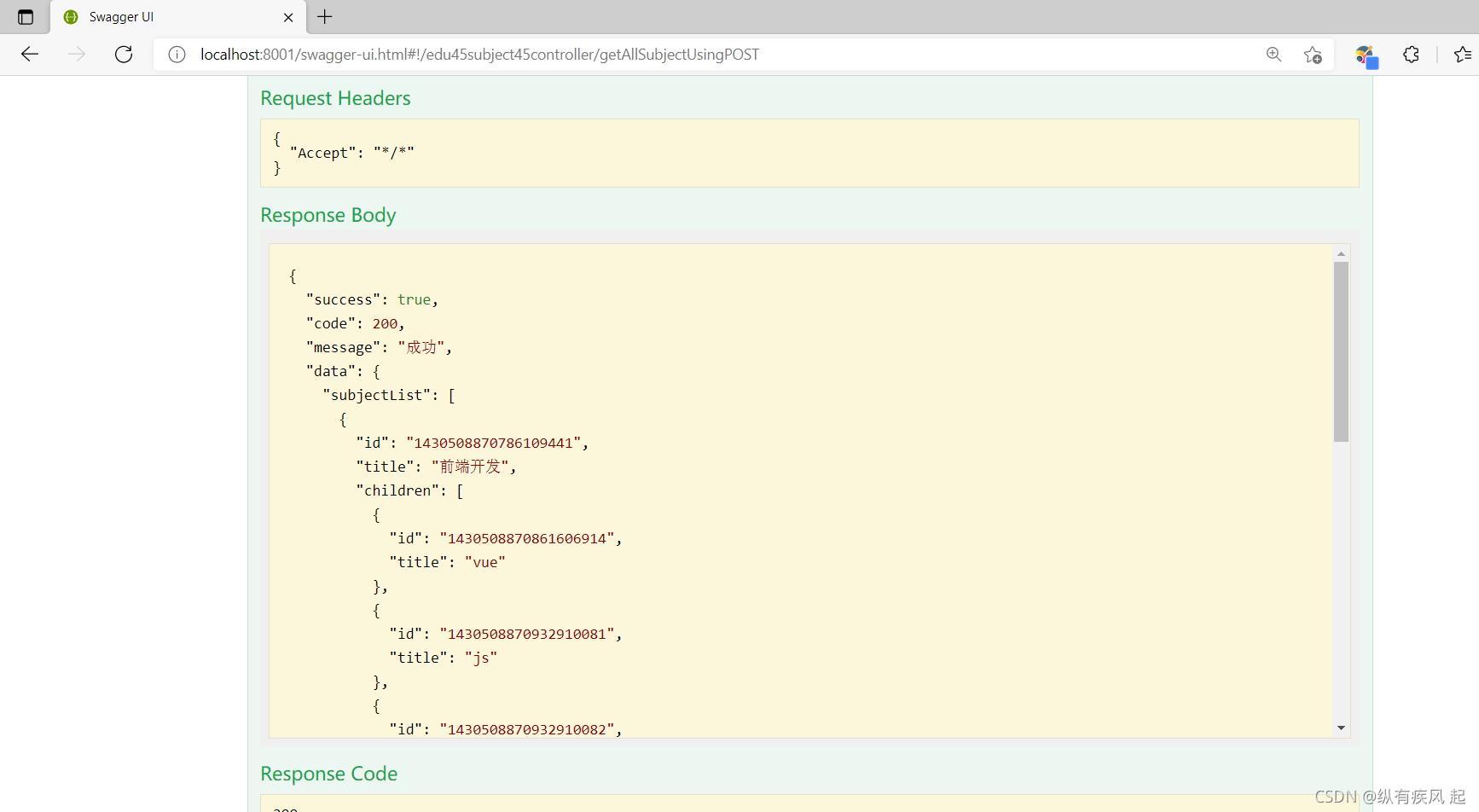
Task: Select the Swagger UI tab
Action: coord(177,17)
